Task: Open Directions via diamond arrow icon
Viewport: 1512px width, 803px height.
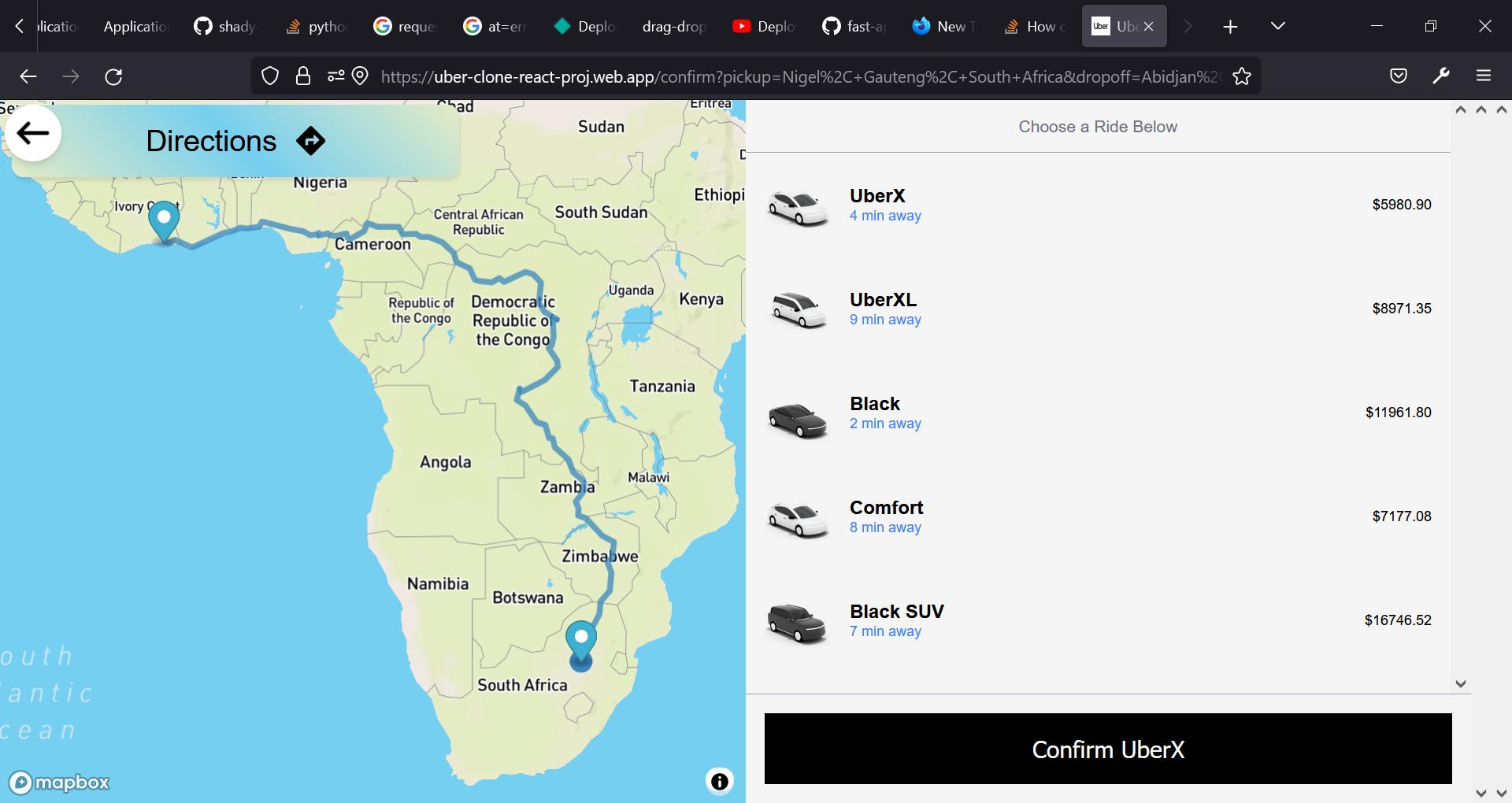Action: 311,141
